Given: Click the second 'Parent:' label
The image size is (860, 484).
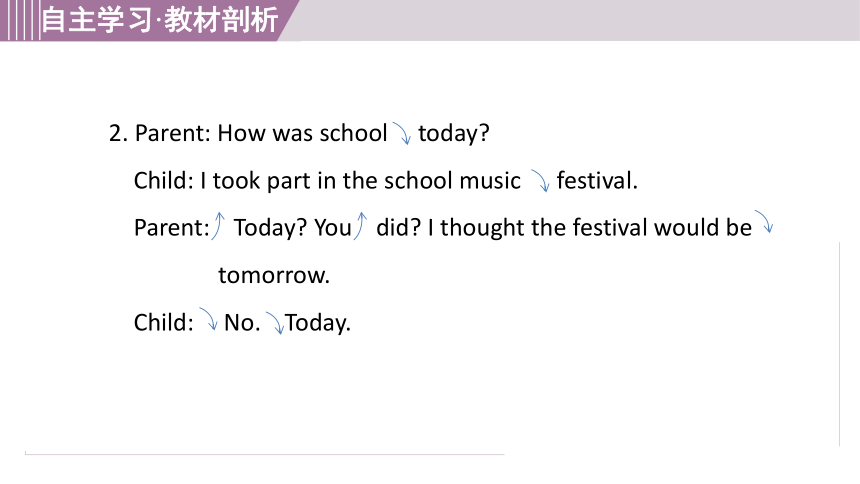Looking at the screenshot, I should click(172, 228).
